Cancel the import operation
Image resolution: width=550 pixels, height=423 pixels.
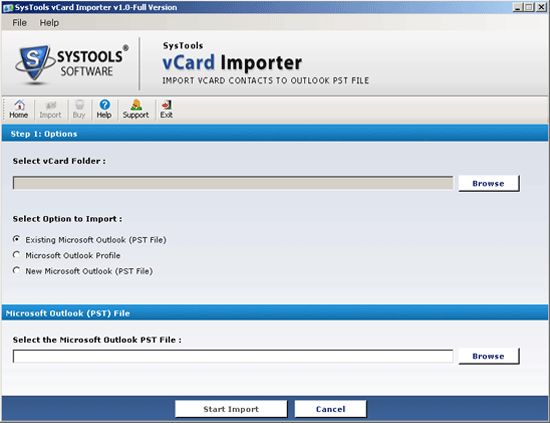pyautogui.click(x=330, y=409)
